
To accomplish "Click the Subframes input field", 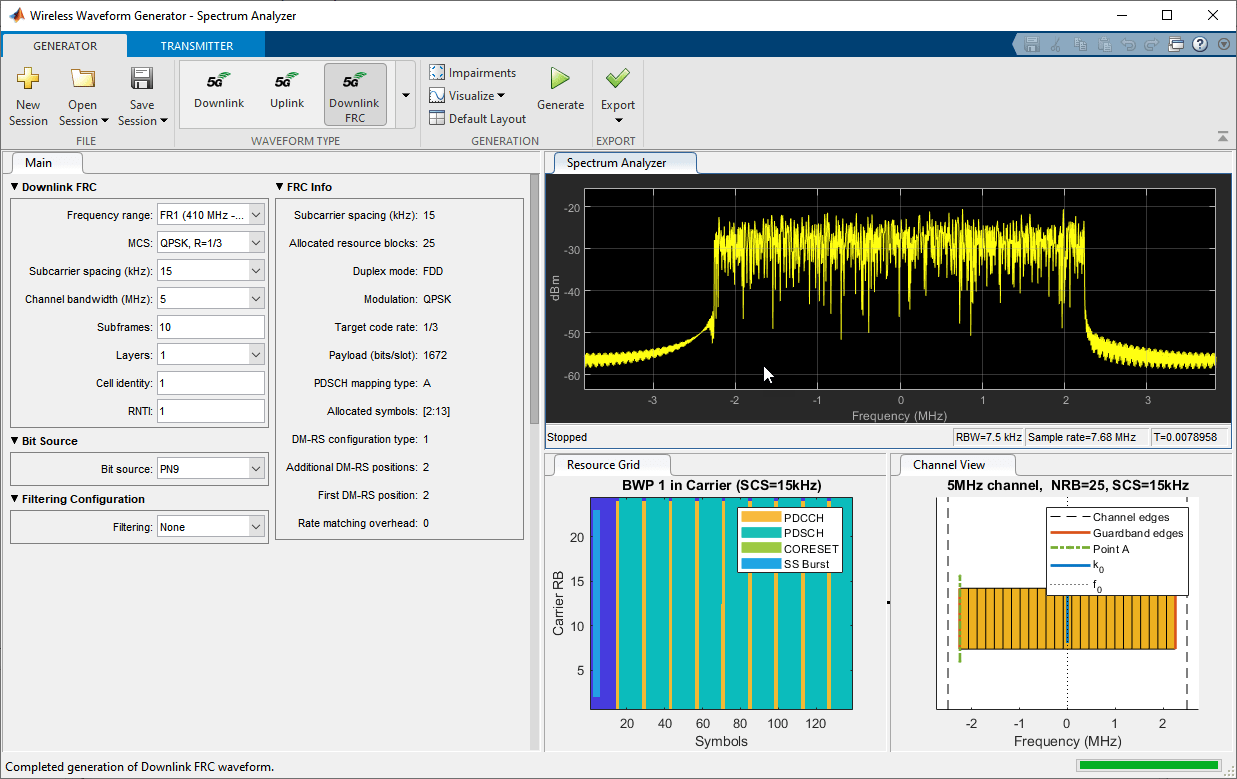I will (210, 327).
